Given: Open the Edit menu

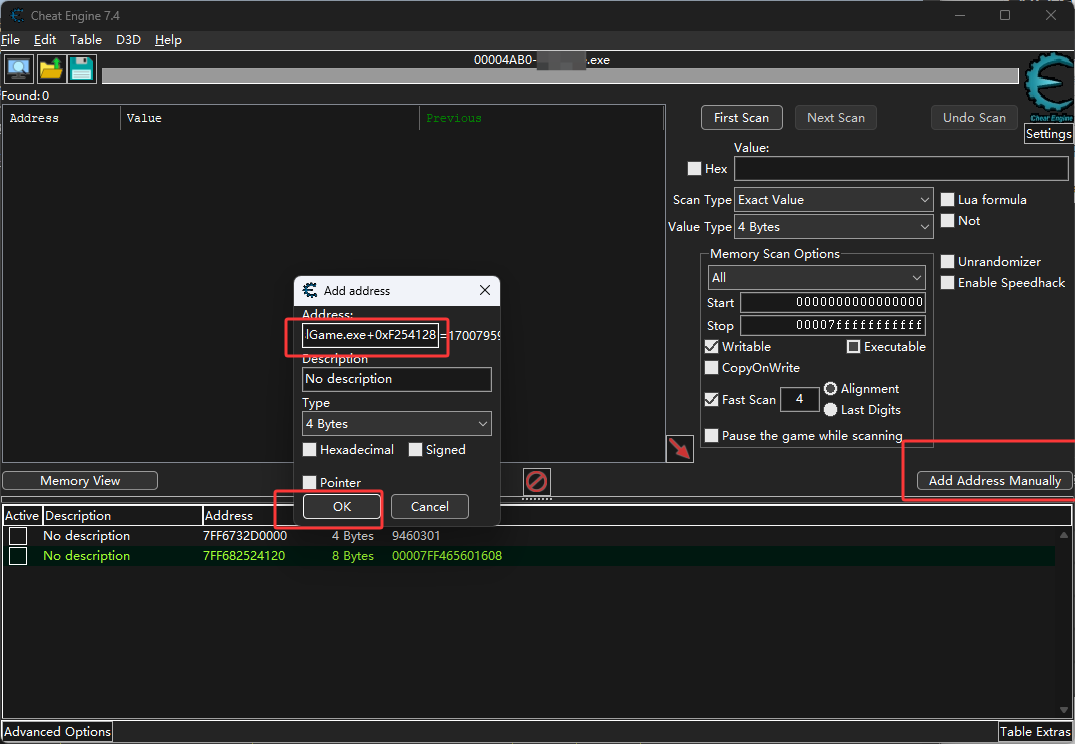Looking at the screenshot, I should point(45,40).
